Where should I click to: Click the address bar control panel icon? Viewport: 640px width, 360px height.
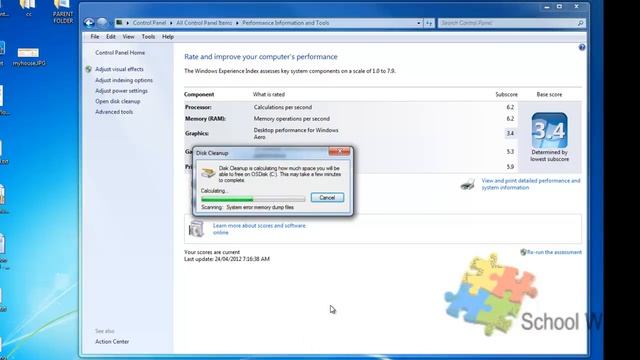pos(119,23)
